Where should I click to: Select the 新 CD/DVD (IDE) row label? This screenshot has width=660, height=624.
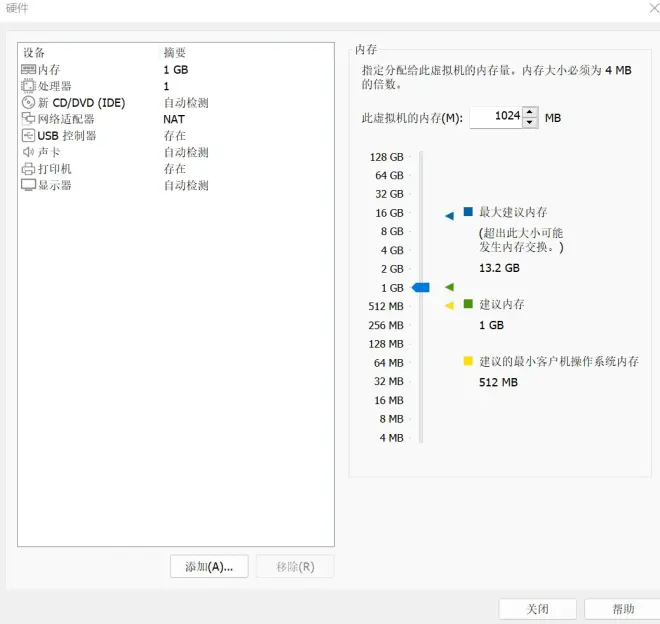click(81, 103)
